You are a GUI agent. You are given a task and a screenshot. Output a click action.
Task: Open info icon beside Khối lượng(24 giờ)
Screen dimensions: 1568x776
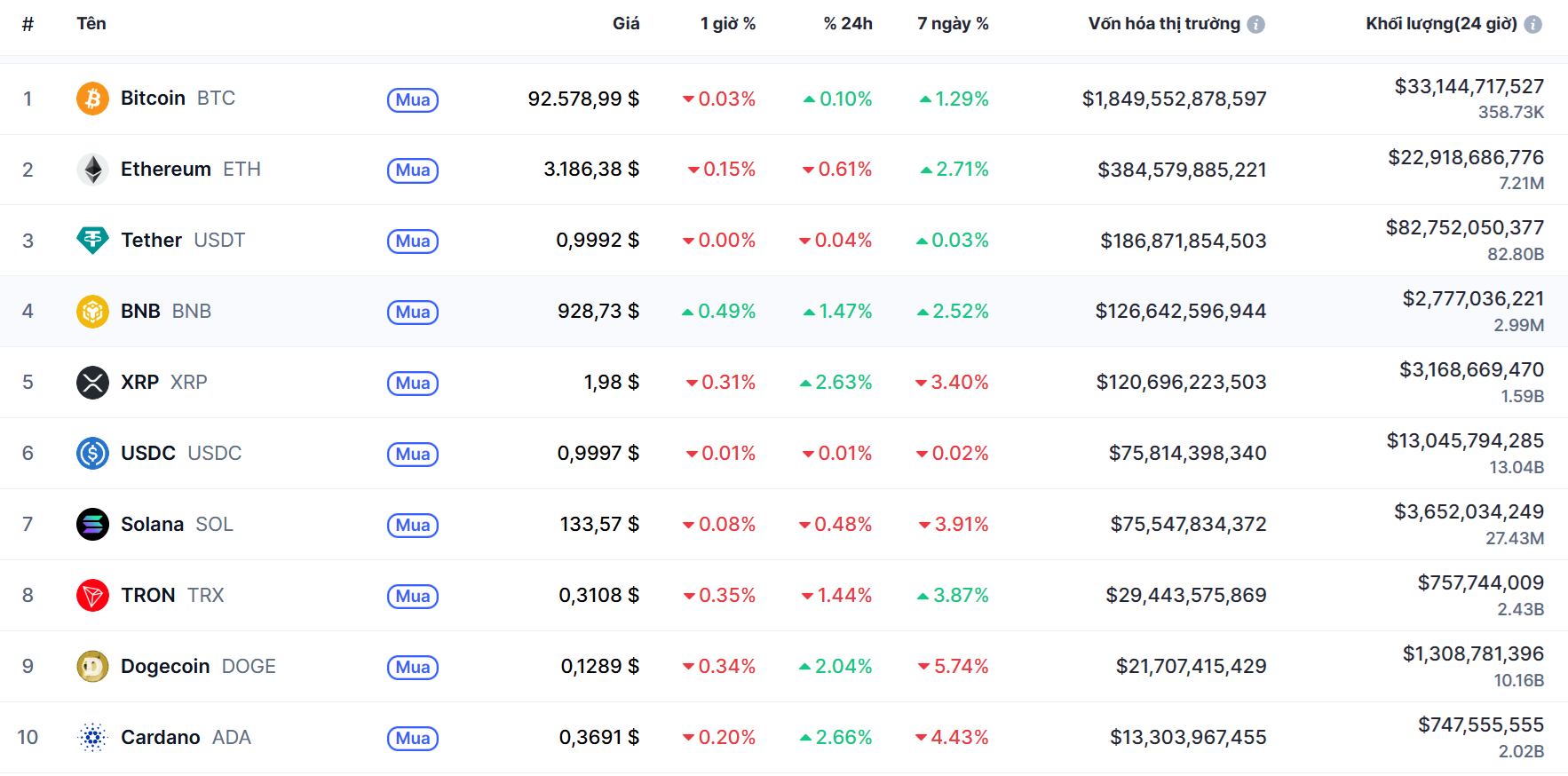(1532, 25)
